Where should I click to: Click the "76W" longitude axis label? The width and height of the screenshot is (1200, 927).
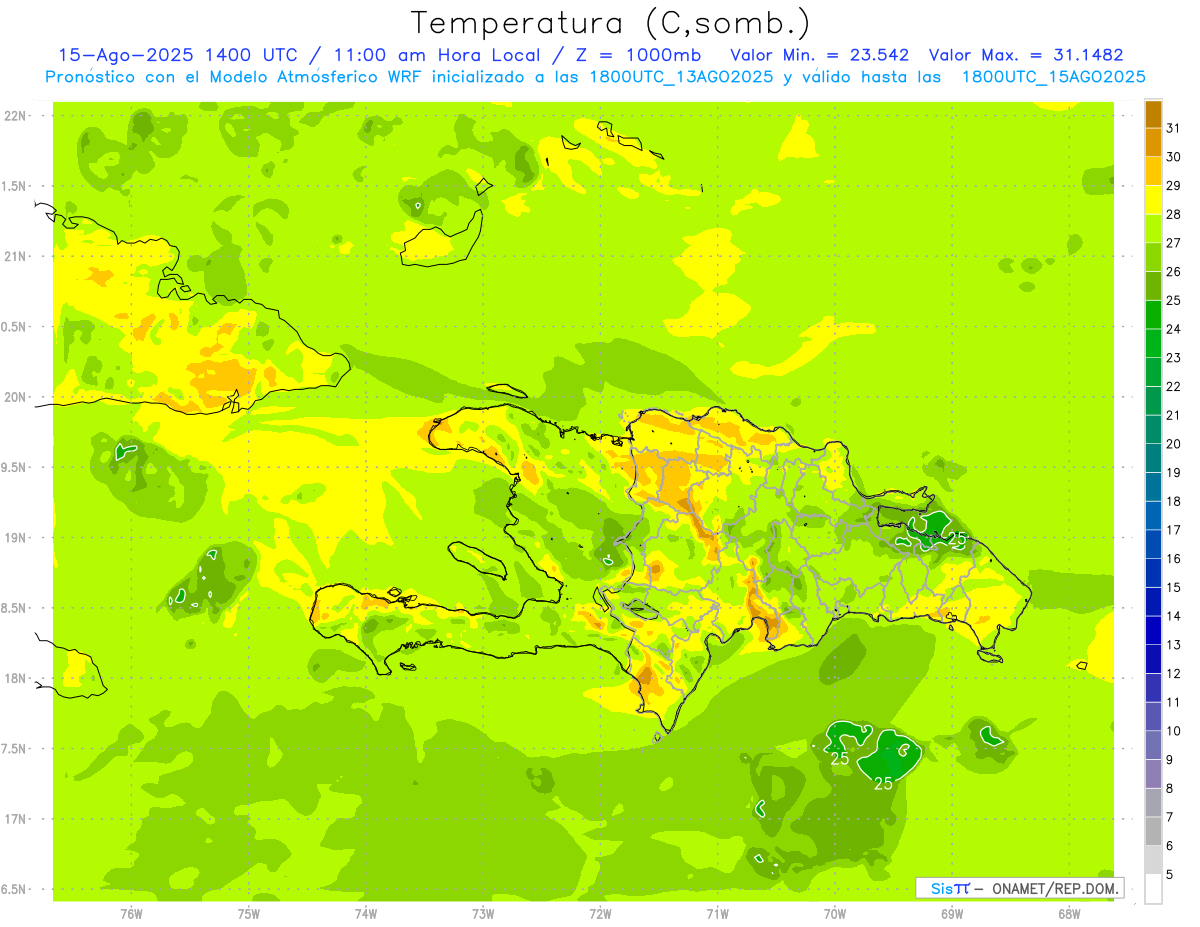(x=131, y=914)
